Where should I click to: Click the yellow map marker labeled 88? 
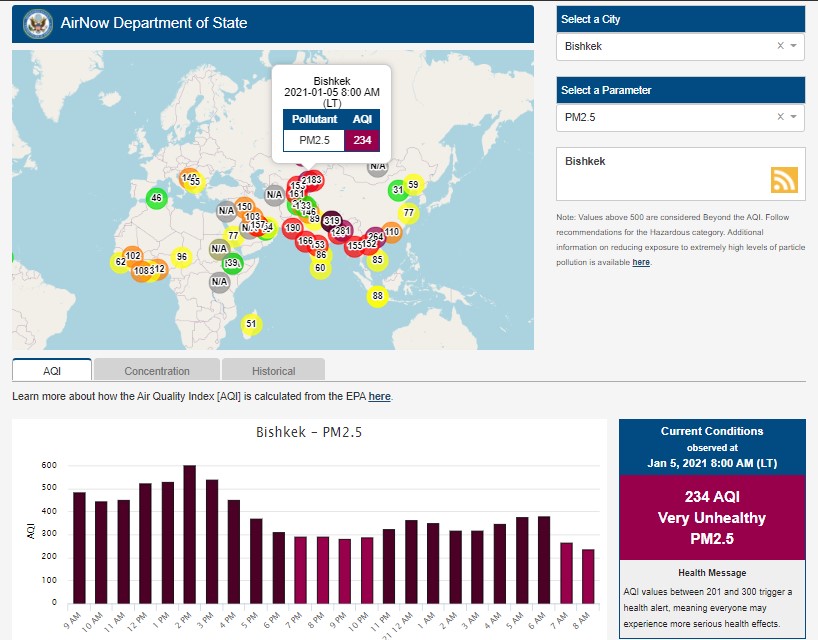coord(377,296)
